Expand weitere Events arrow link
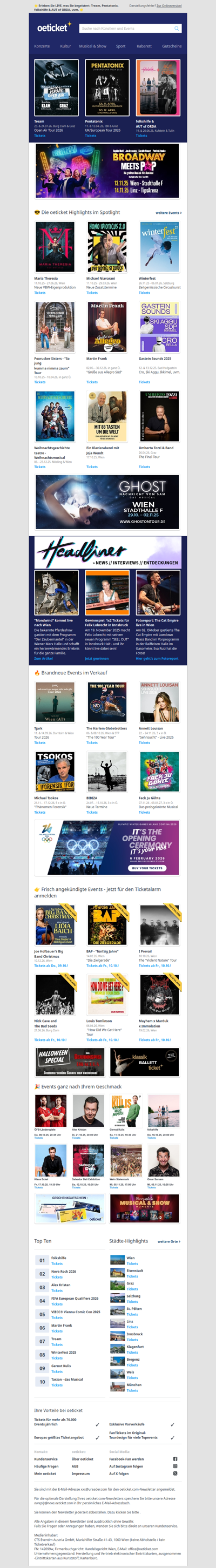Viewport: 216px width, 1568px height. pos(168,212)
